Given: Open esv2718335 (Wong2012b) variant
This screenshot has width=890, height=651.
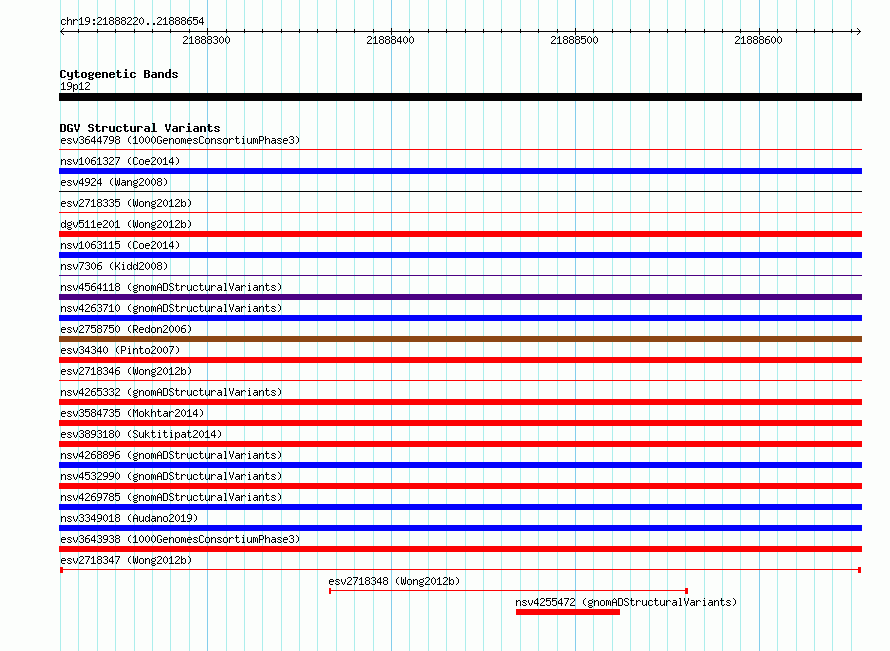Looking at the screenshot, I should 126,203.
